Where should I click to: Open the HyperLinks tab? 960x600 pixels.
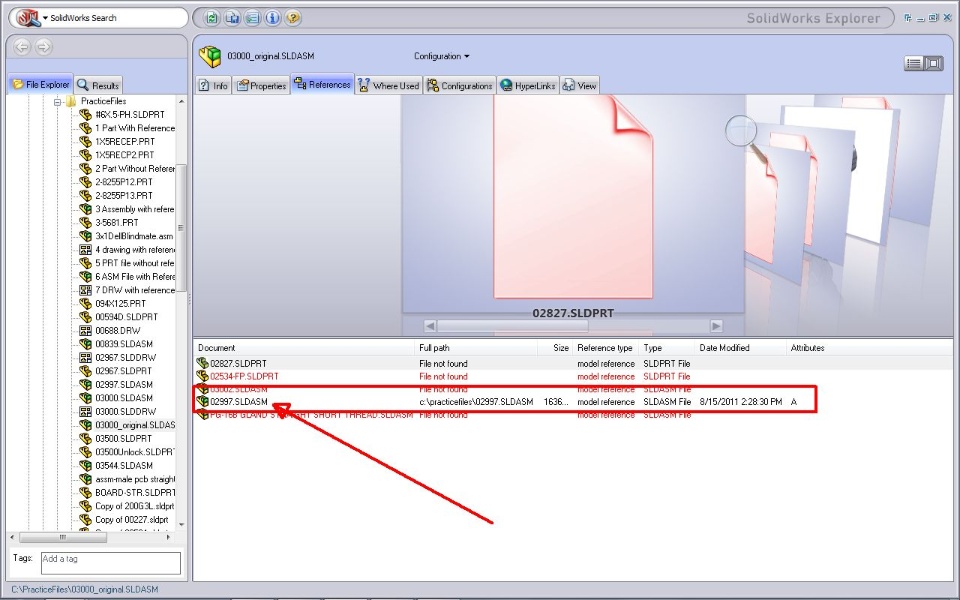coord(528,86)
